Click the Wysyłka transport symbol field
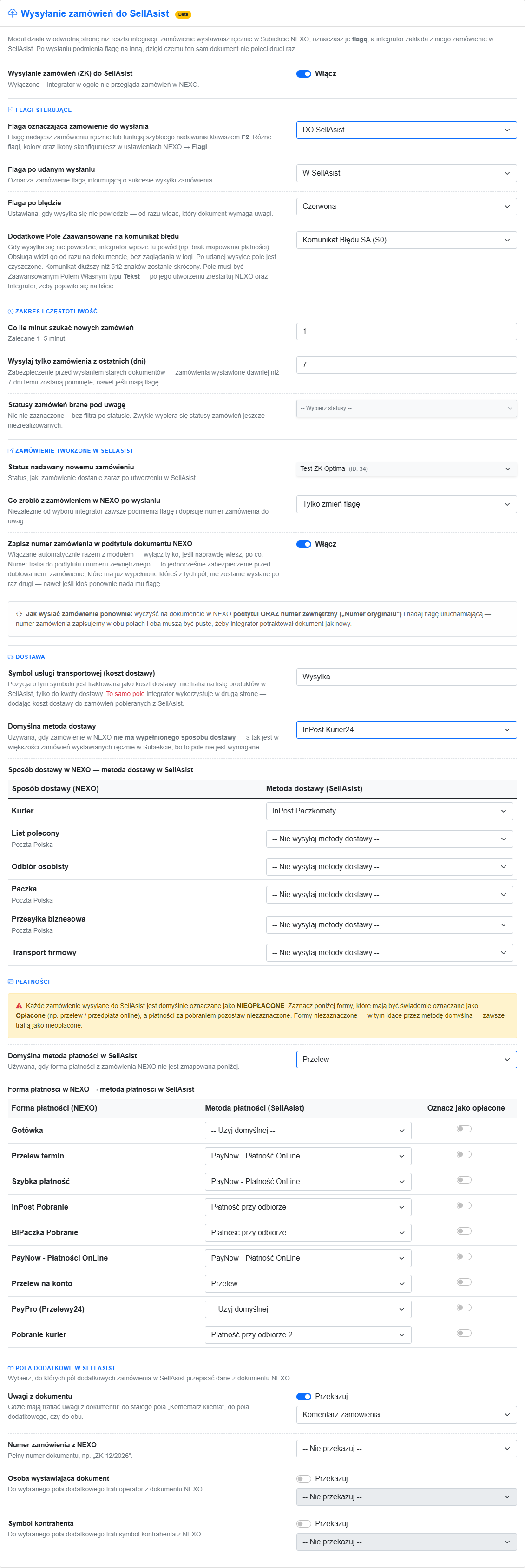This screenshot has height=1568, width=525. pos(406,677)
